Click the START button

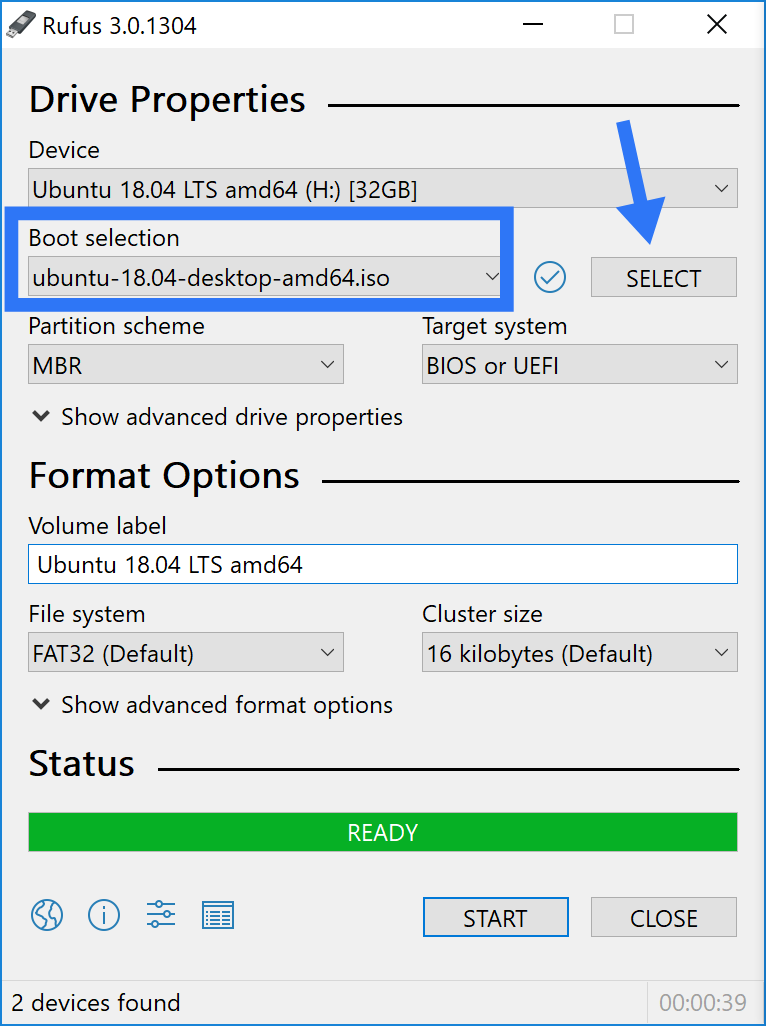tap(495, 917)
